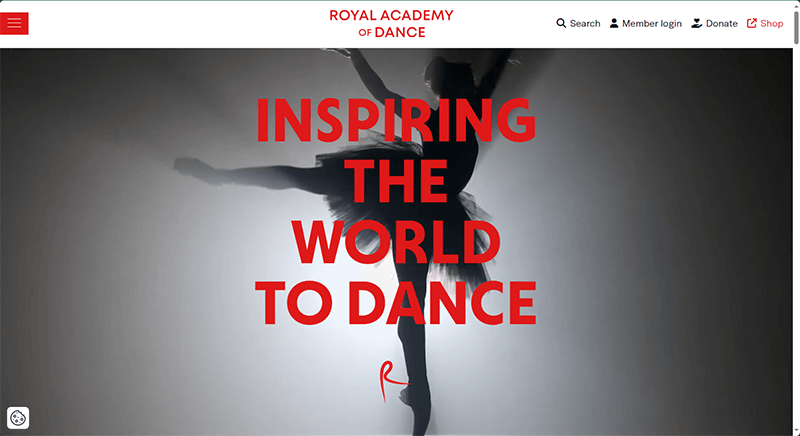
Task: Open the Search text link
Action: [x=585, y=23]
